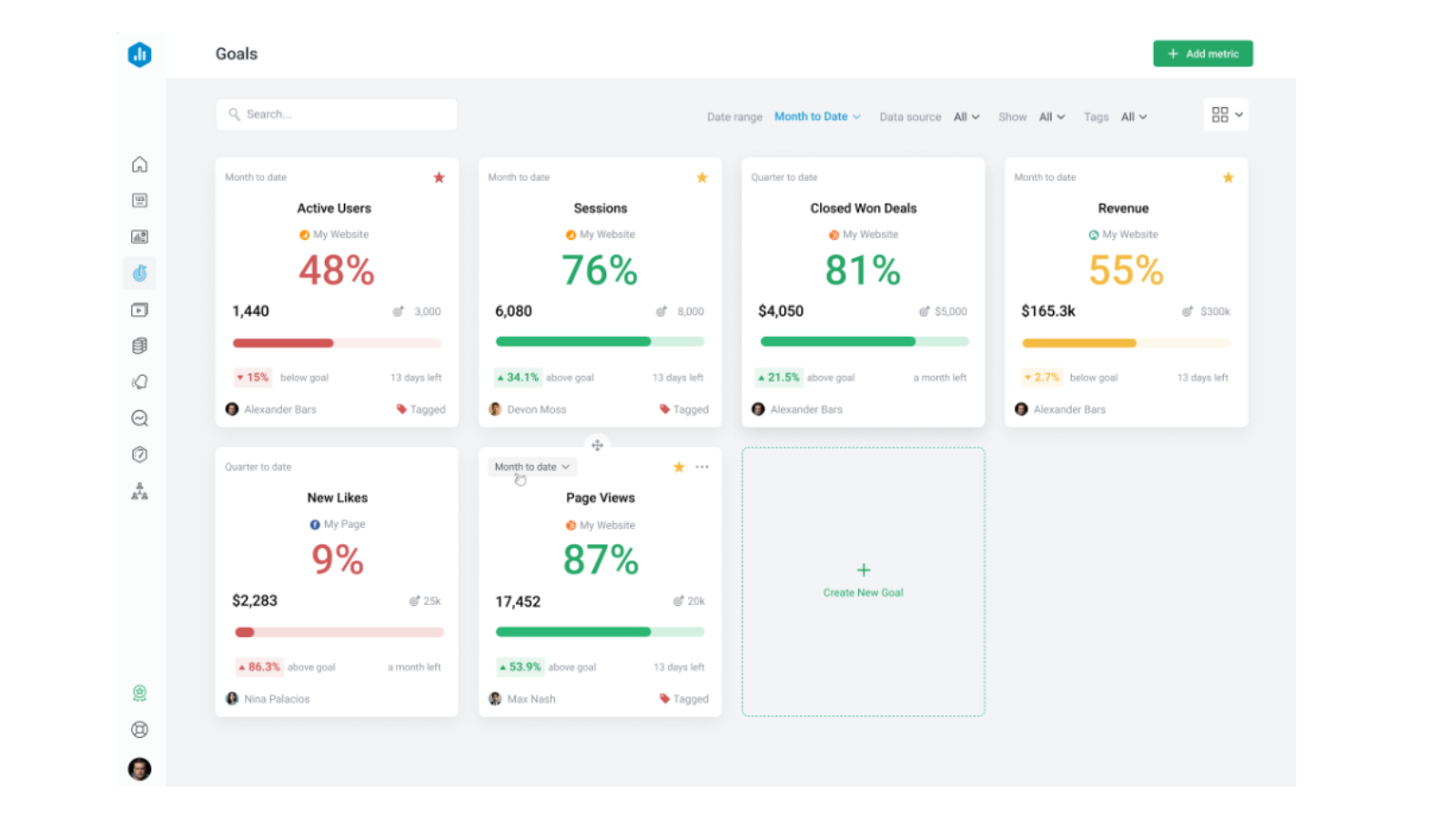Click Nina Palacios avatar on New Likes card
Screen dimensions: 1456x819
[232, 699]
